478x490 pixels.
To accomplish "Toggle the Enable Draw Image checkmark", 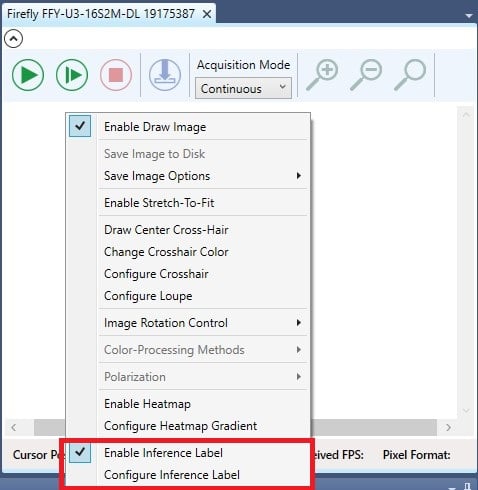I will coord(80,126).
